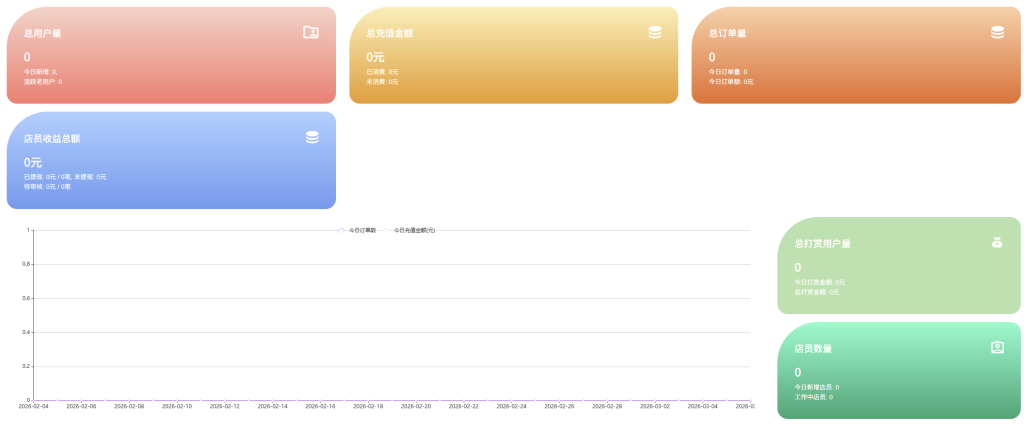
Task: Click the money bag icon on 总打赏用户量 card
Action: tap(997, 242)
